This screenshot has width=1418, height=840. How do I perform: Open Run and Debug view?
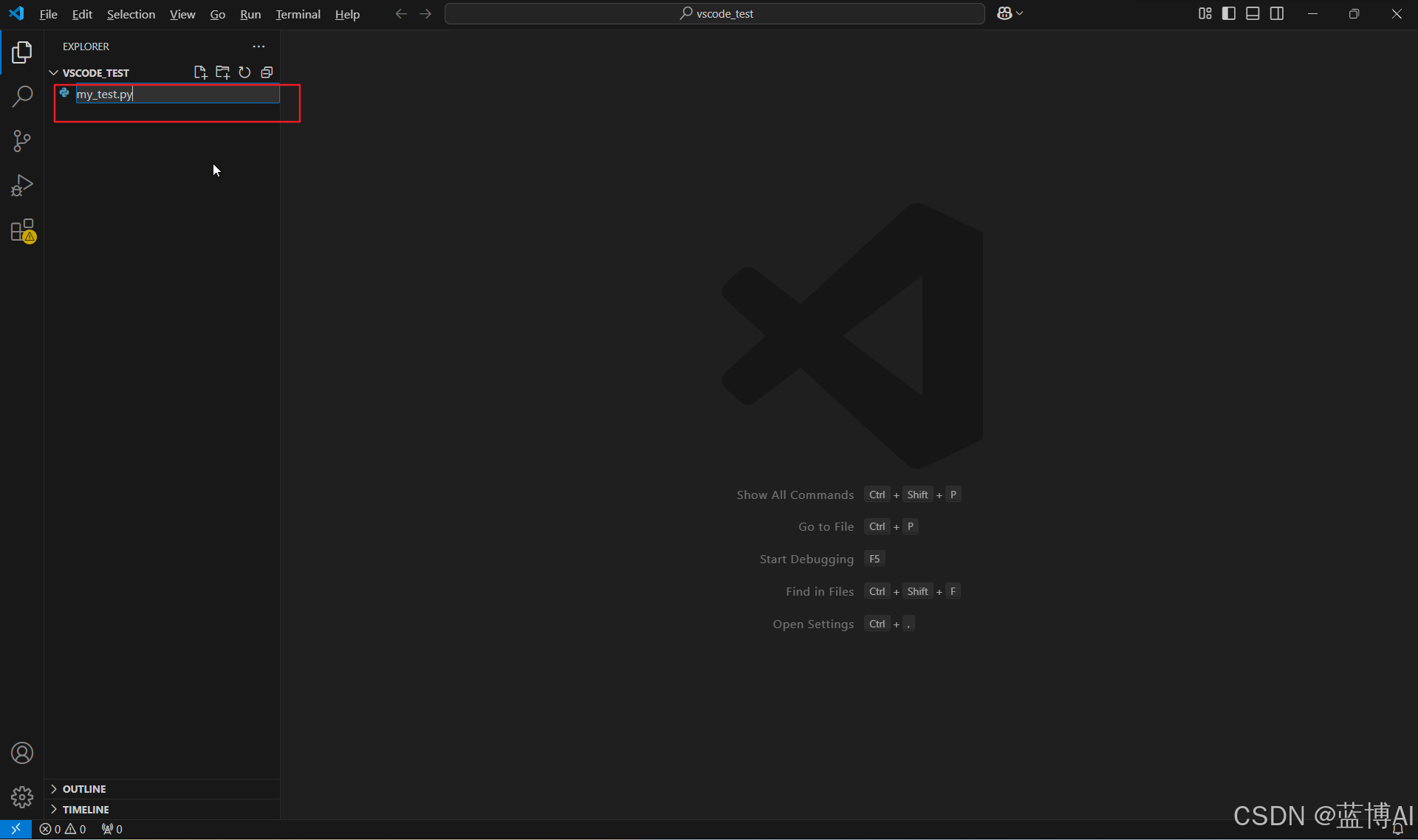(x=22, y=185)
